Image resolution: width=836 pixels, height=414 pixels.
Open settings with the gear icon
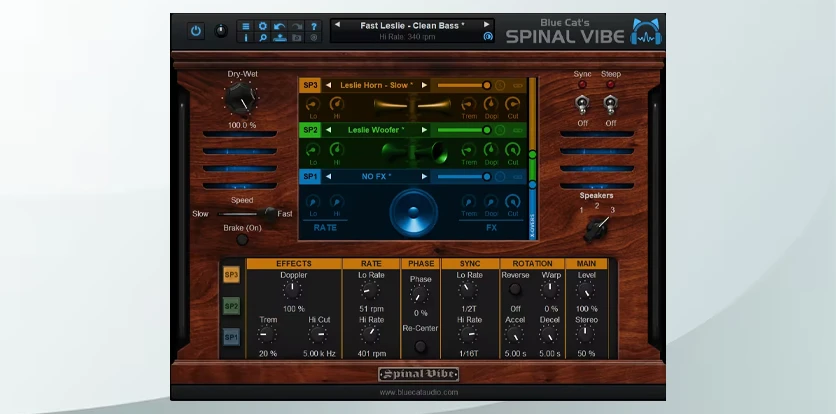263,26
